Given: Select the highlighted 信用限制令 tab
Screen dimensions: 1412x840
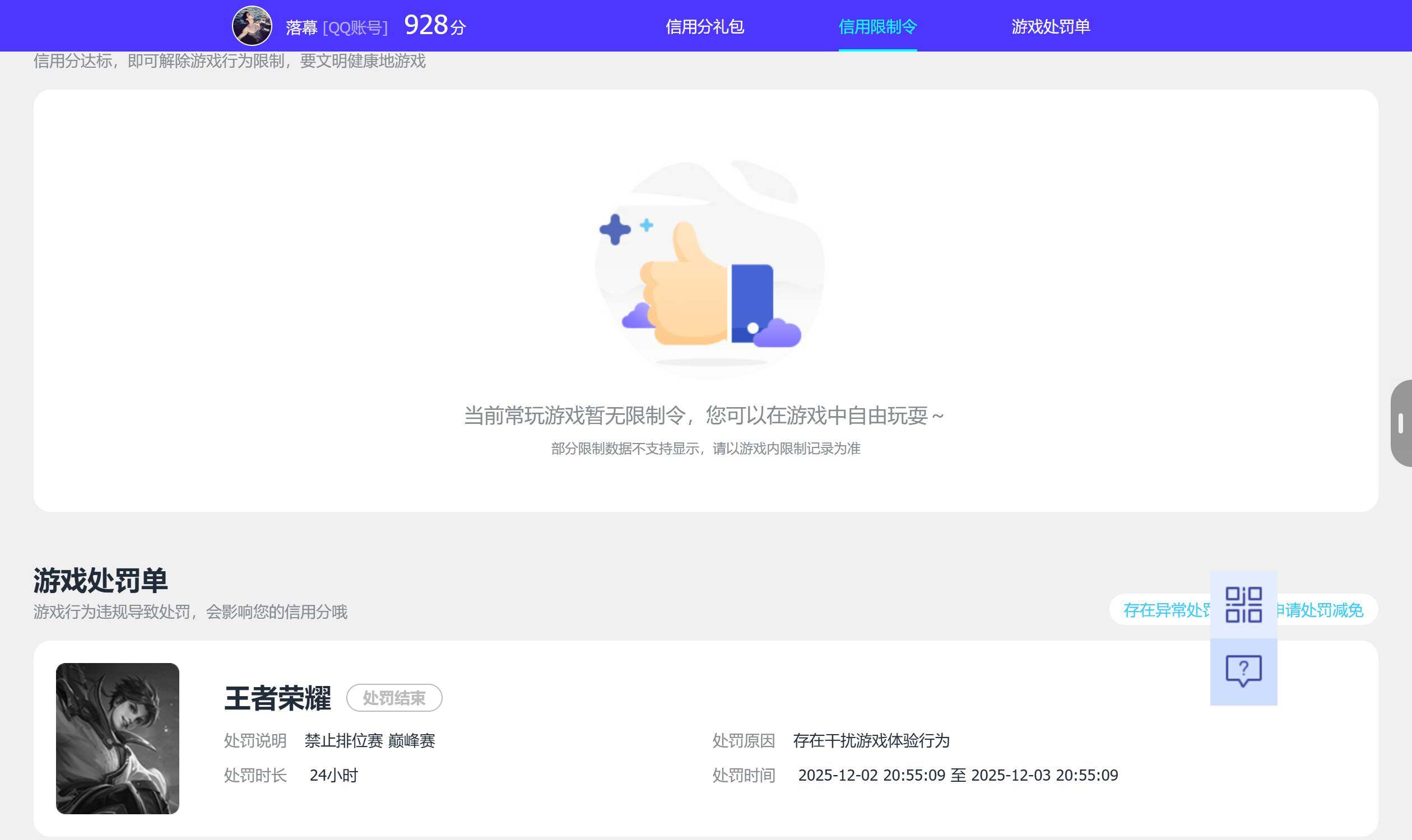Looking at the screenshot, I should coord(877,26).
